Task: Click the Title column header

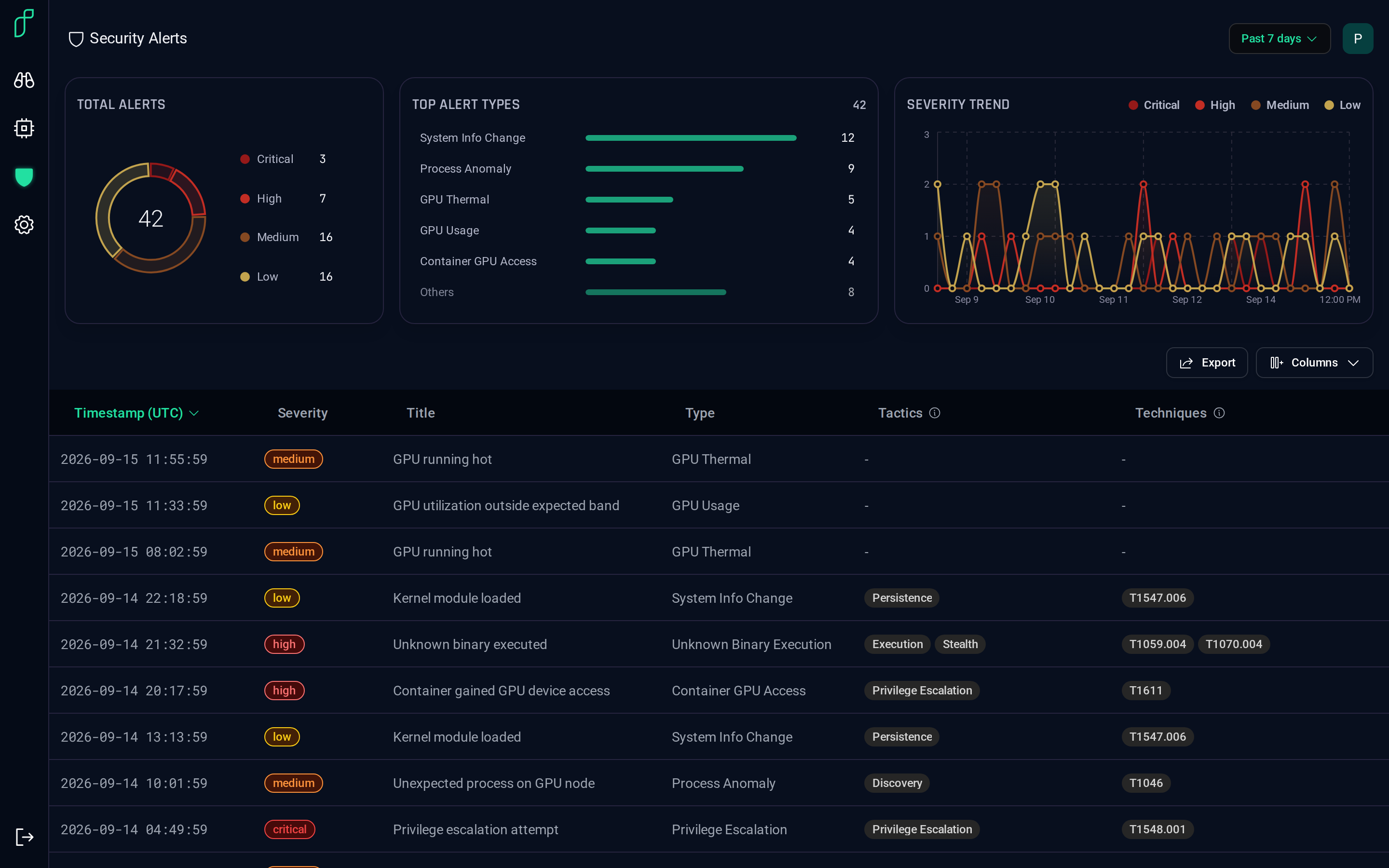Action: (421, 413)
